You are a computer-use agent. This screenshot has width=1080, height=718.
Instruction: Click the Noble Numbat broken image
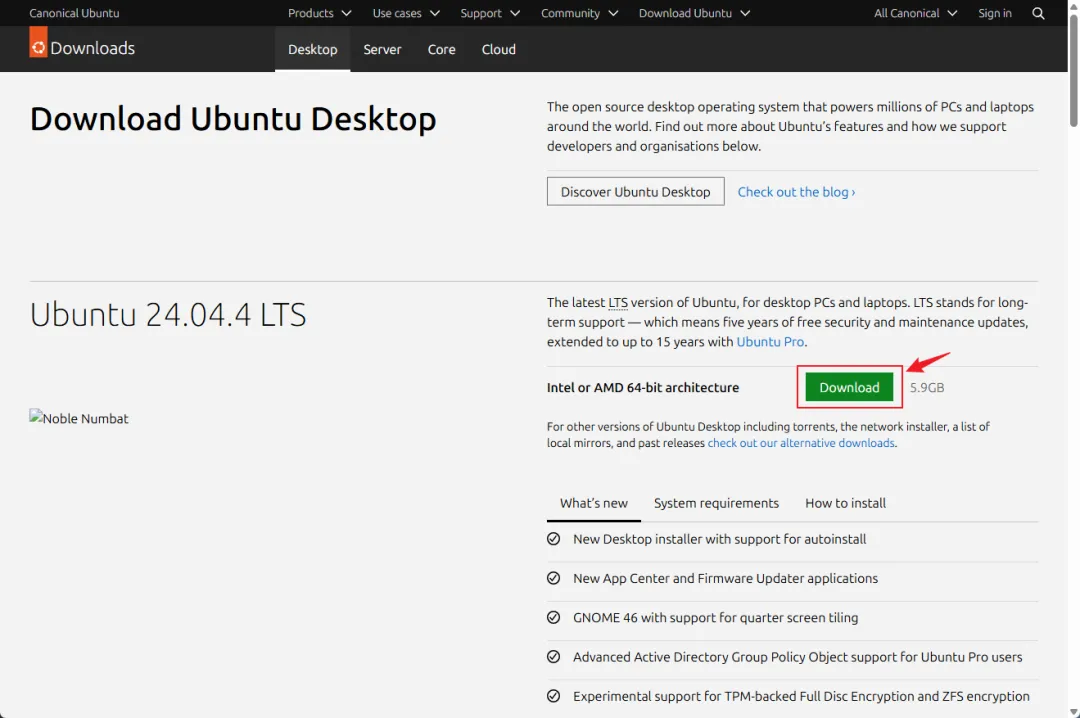point(79,418)
